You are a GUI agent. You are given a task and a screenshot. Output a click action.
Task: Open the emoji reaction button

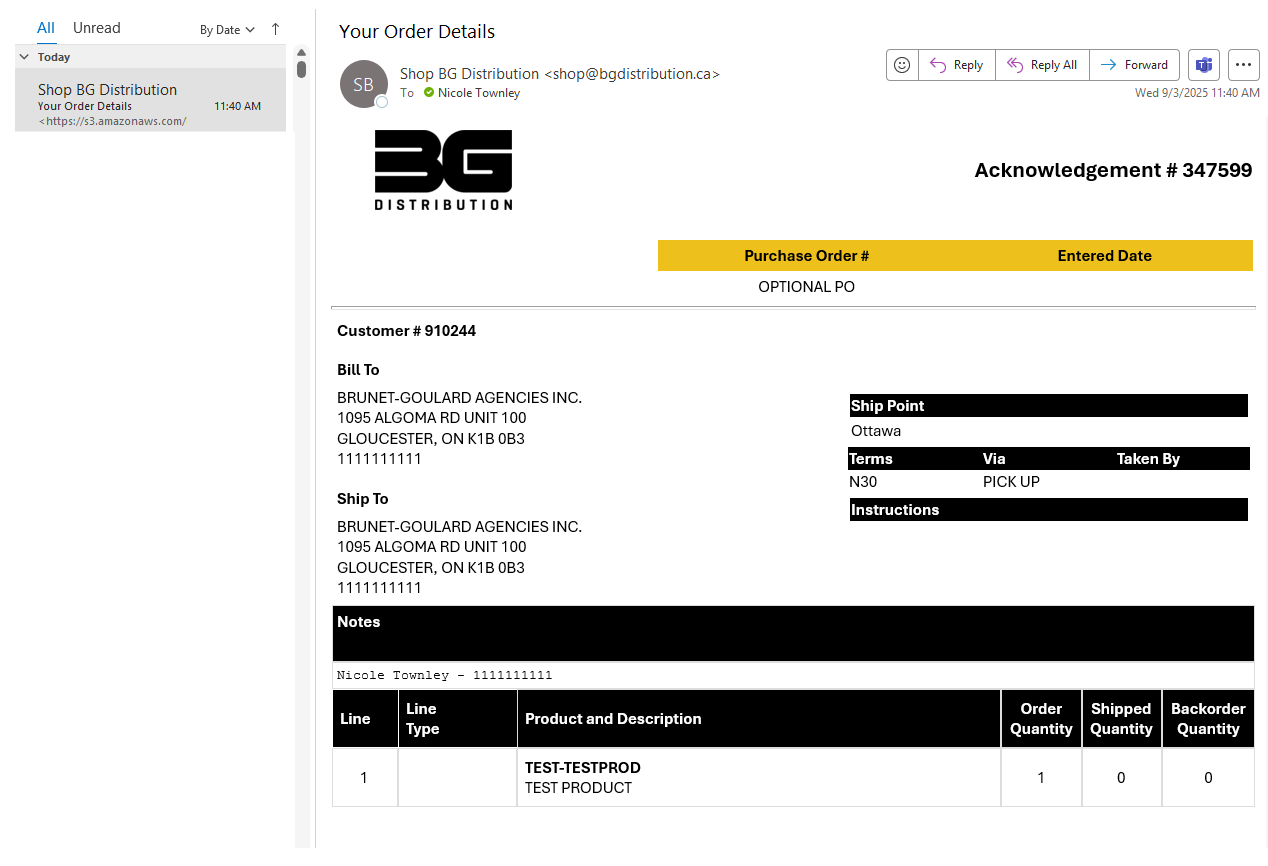[x=902, y=65]
